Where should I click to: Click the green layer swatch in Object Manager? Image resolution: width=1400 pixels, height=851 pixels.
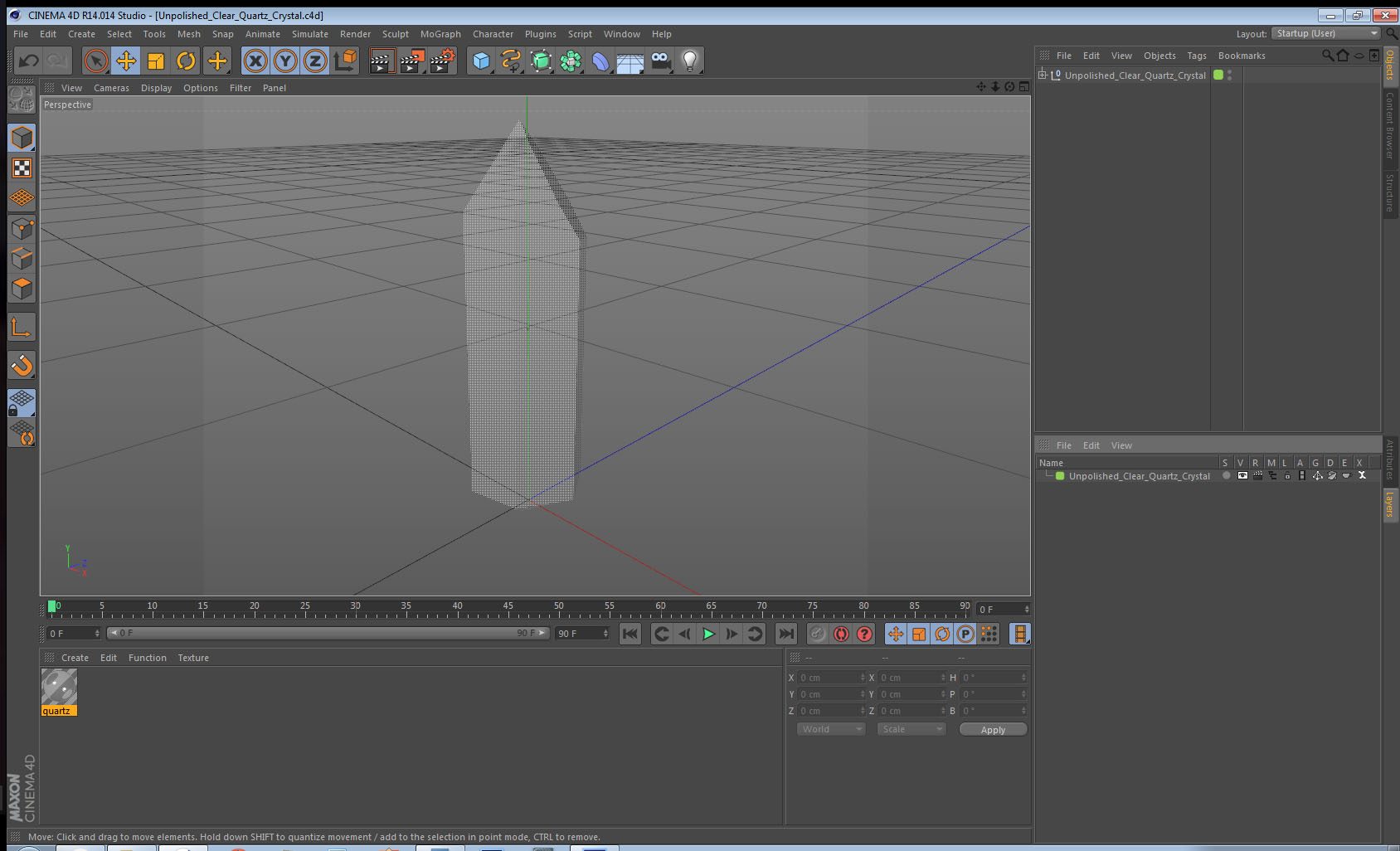coord(1218,75)
